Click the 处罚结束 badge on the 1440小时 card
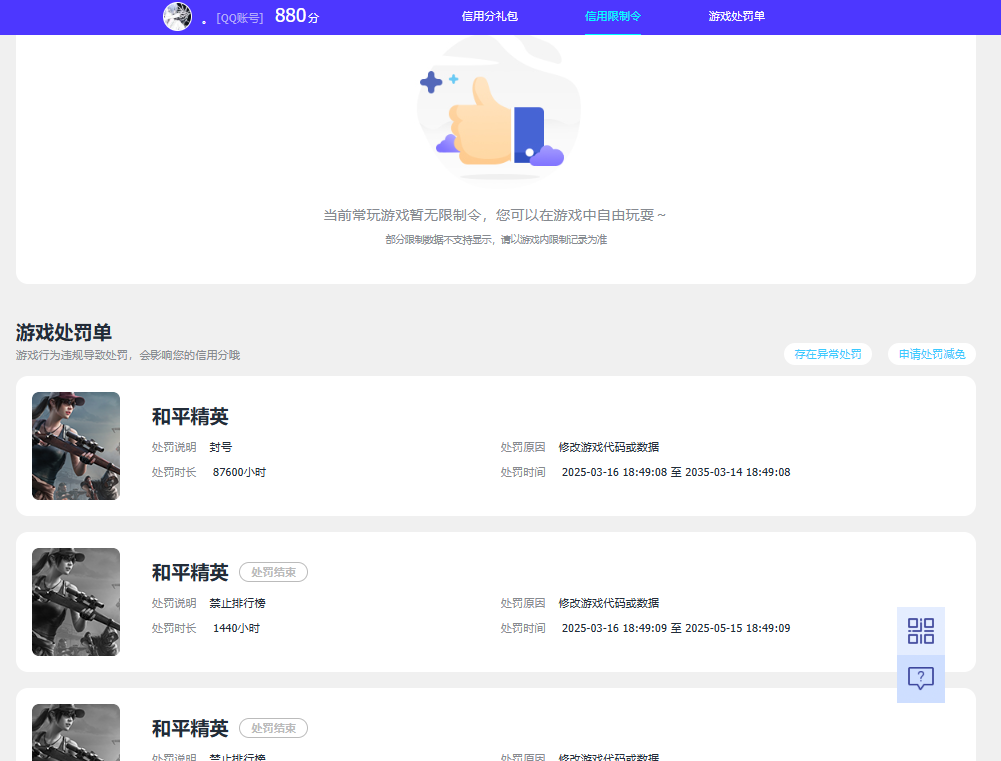Image resolution: width=1001 pixels, height=761 pixels. coord(273,572)
